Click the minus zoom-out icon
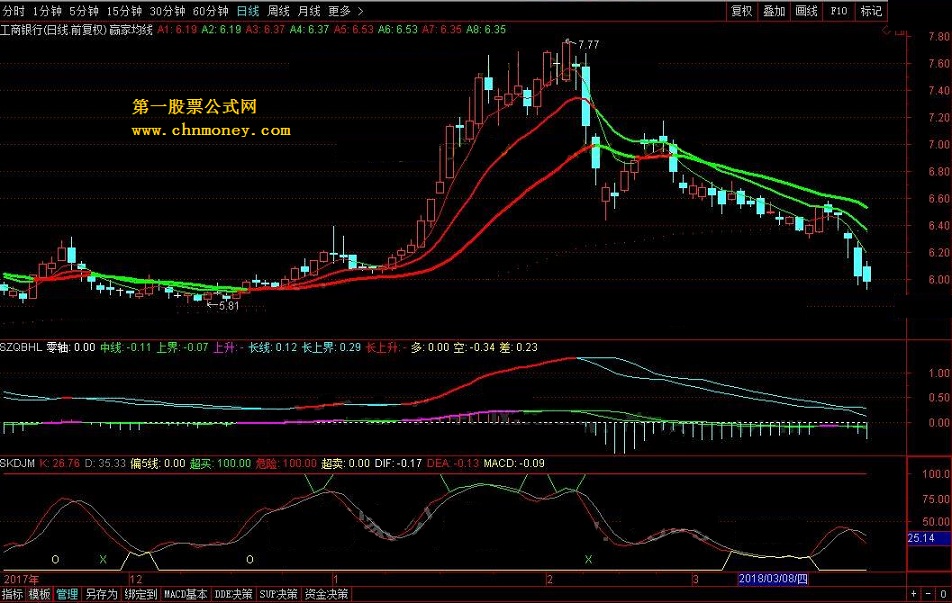The width and height of the screenshot is (952, 603). 929,594
